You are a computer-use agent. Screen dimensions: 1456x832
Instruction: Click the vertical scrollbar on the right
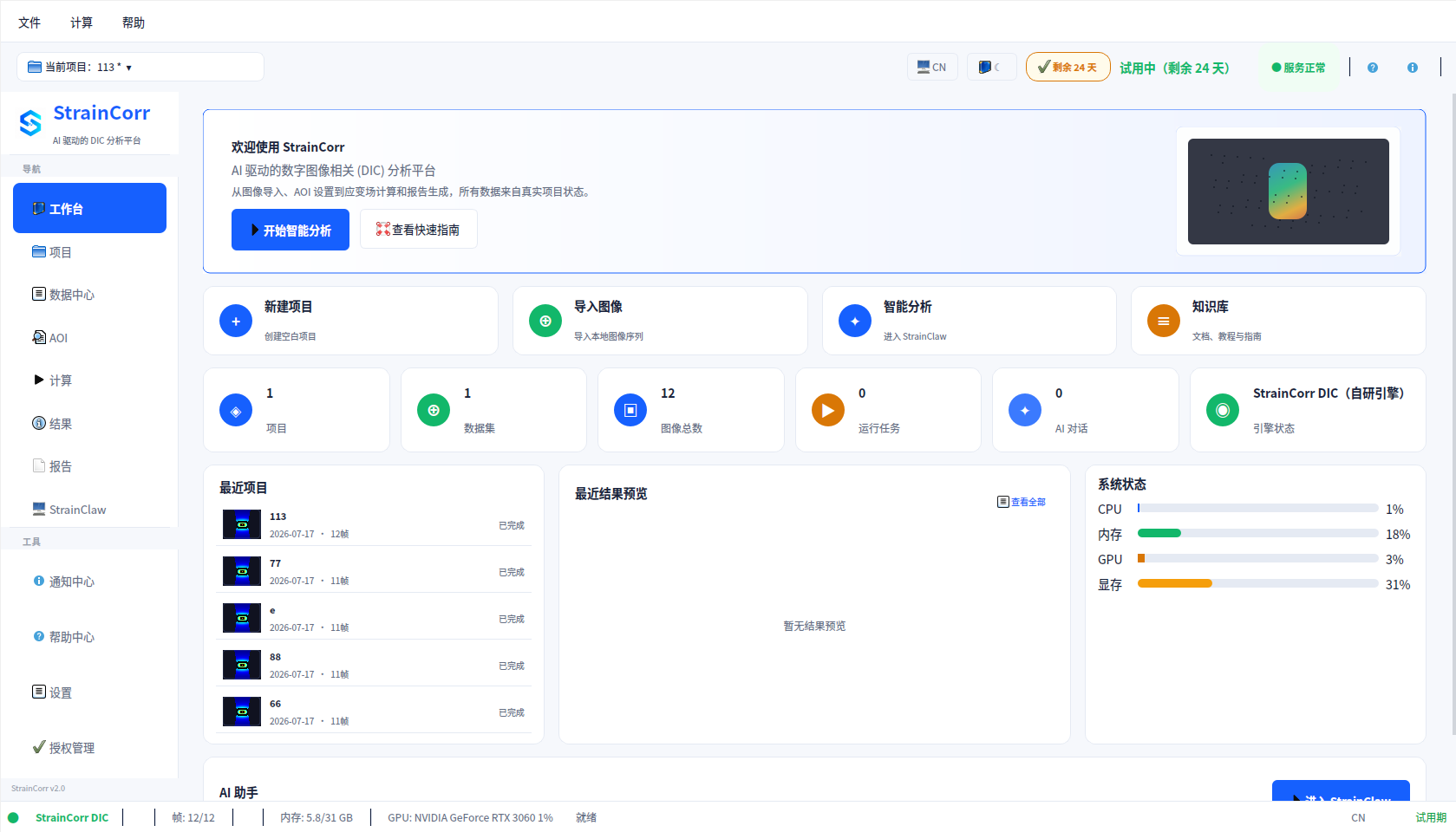[1453, 416]
